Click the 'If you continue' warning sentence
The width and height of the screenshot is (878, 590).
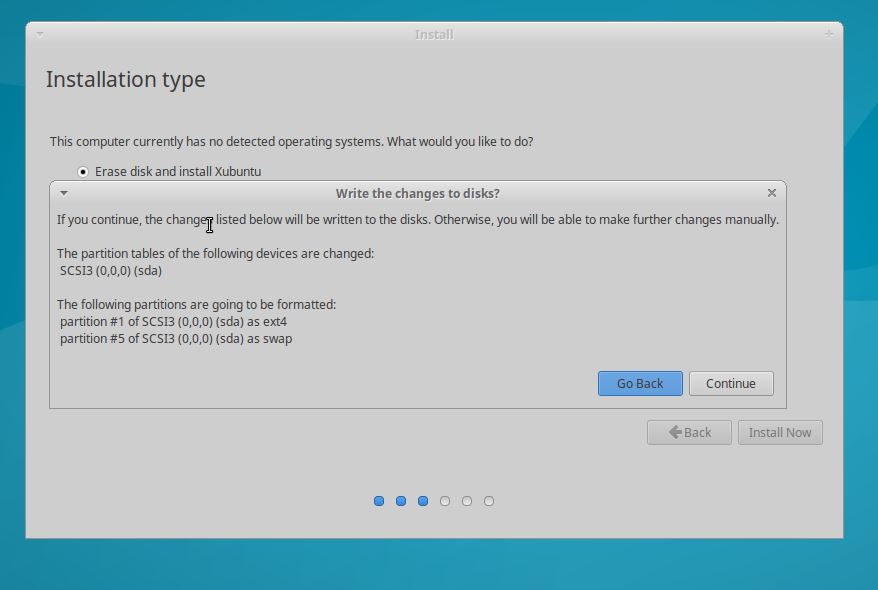click(418, 219)
